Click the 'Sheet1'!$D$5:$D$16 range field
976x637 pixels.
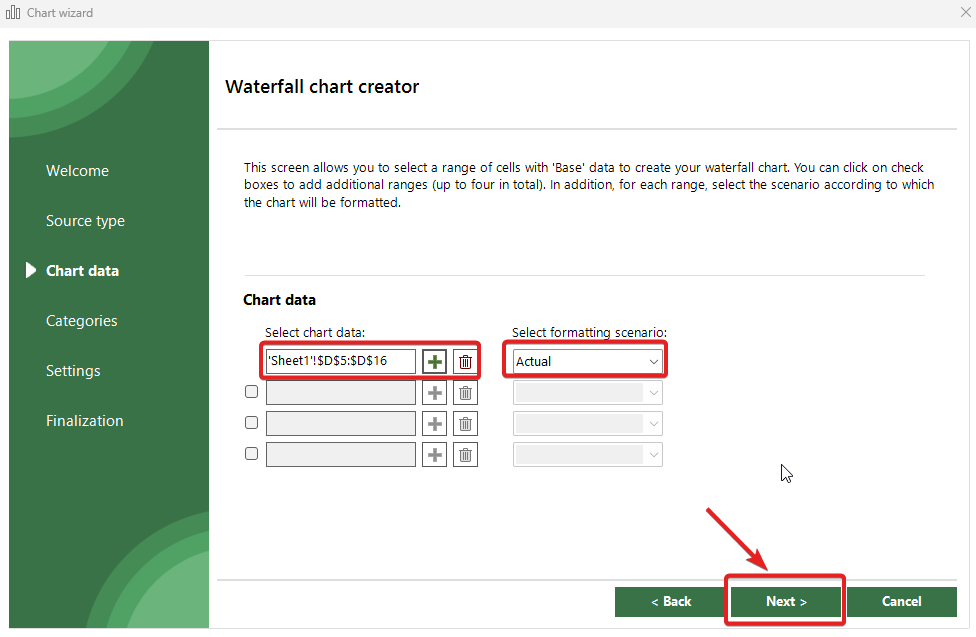tap(340, 361)
